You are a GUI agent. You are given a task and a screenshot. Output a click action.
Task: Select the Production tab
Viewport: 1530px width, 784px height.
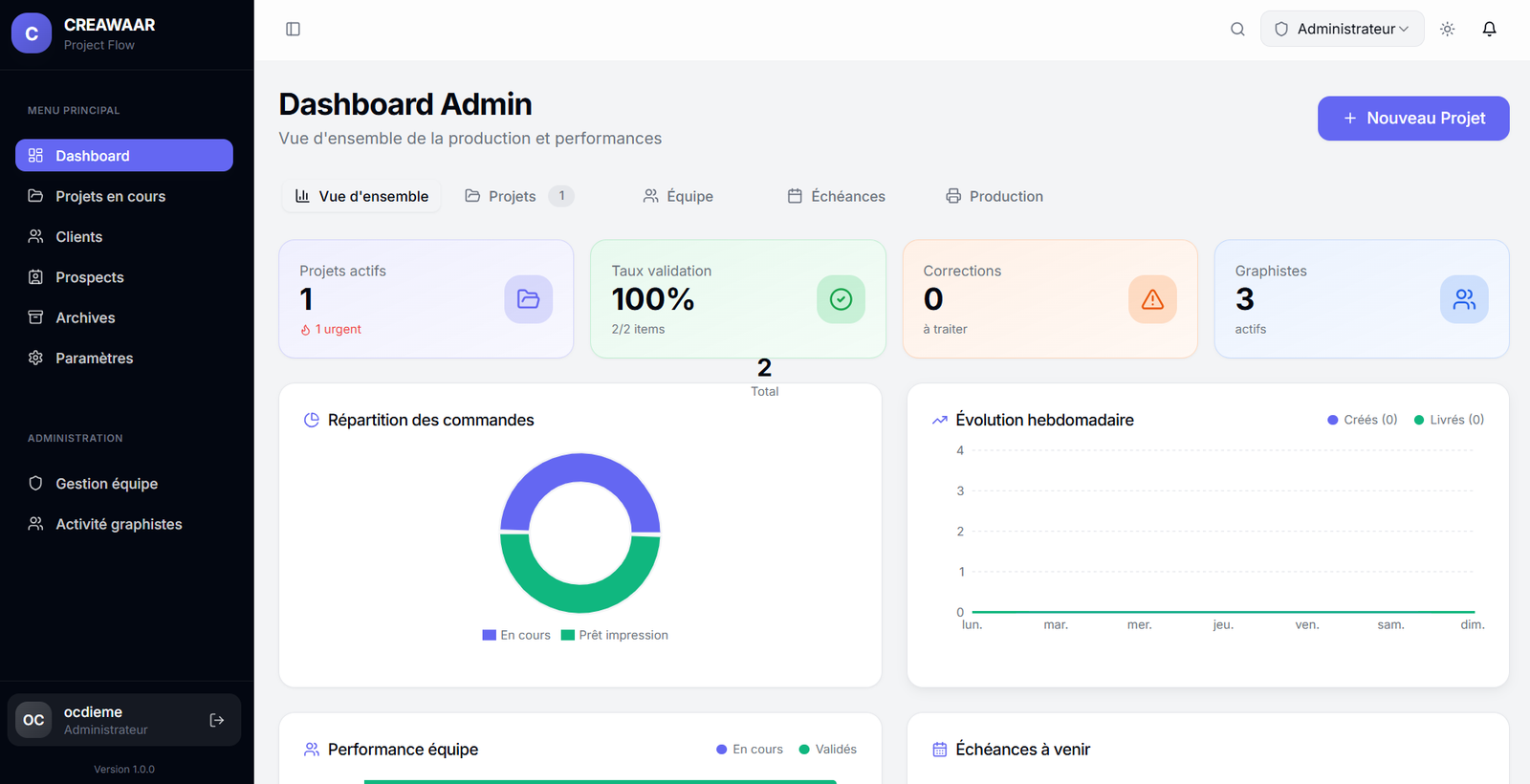(x=994, y=196)
